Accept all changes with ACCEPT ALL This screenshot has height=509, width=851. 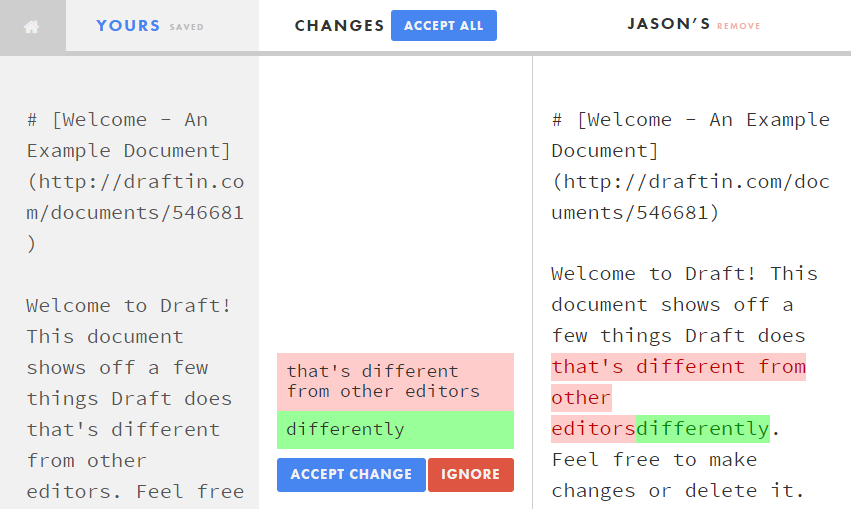[443, 26]
